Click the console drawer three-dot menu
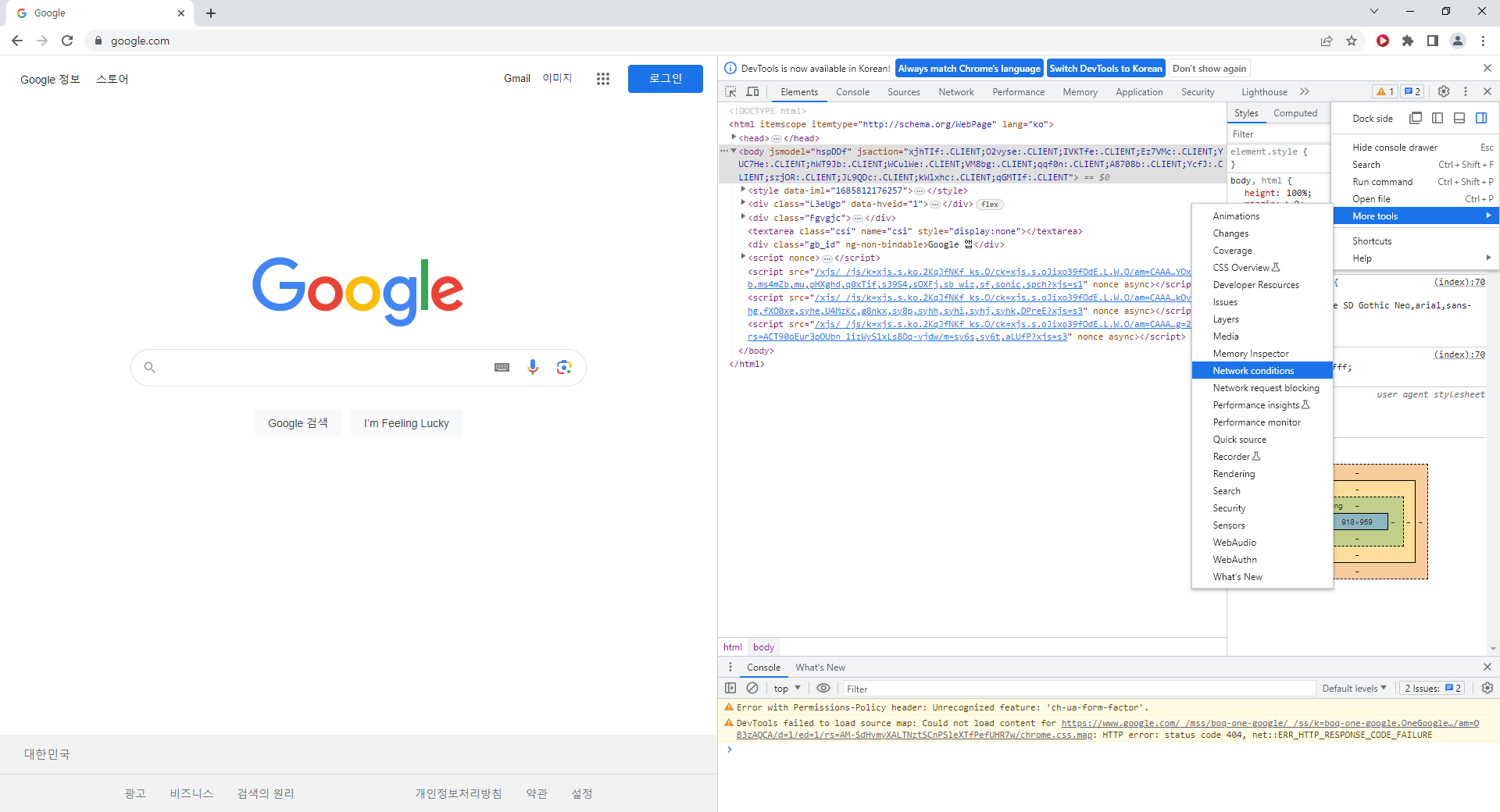The image size is (1500, 812). [x=730, y=667]
